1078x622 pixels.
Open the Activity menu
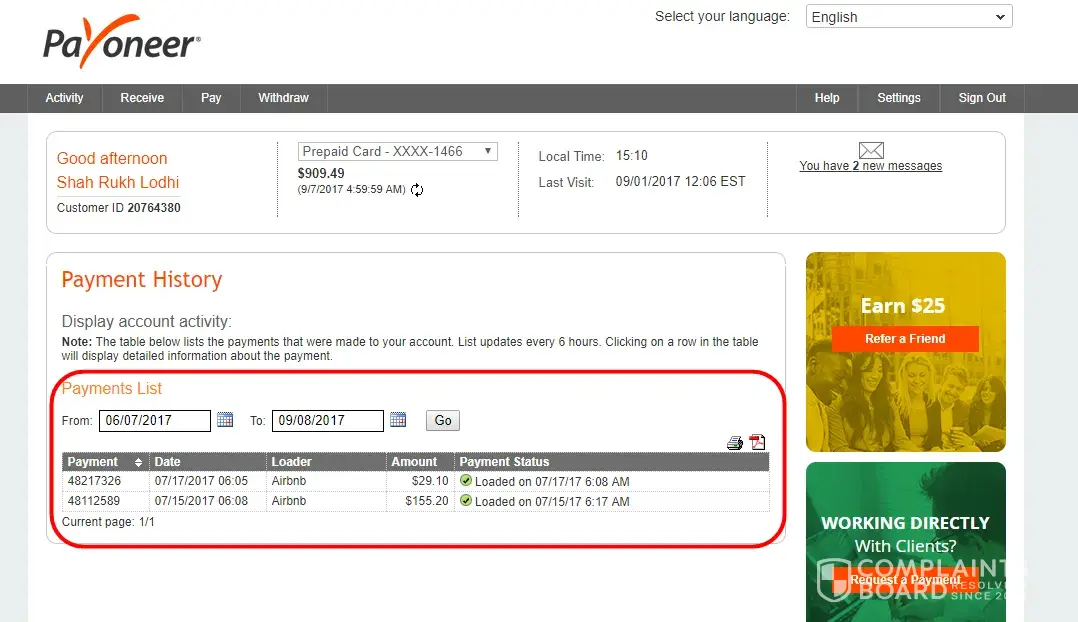(x=64, y=98)
